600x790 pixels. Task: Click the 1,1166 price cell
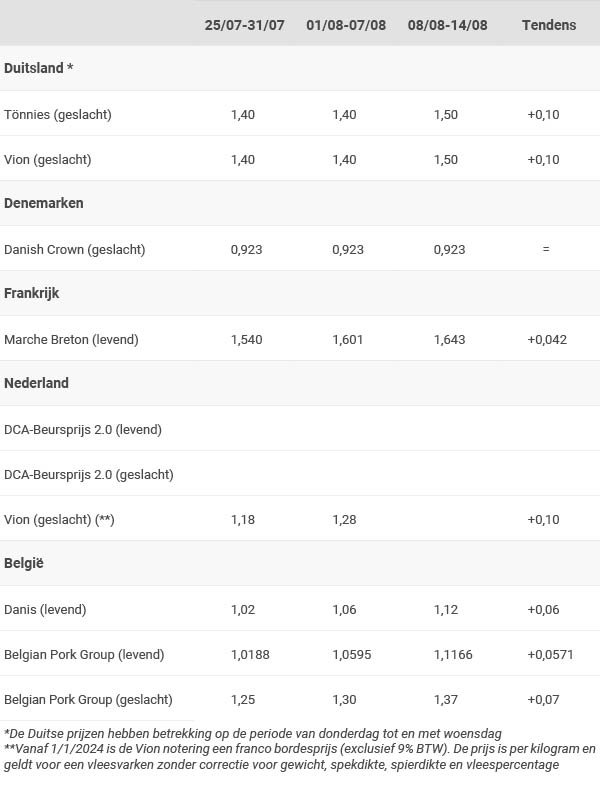tap(453, 654)
